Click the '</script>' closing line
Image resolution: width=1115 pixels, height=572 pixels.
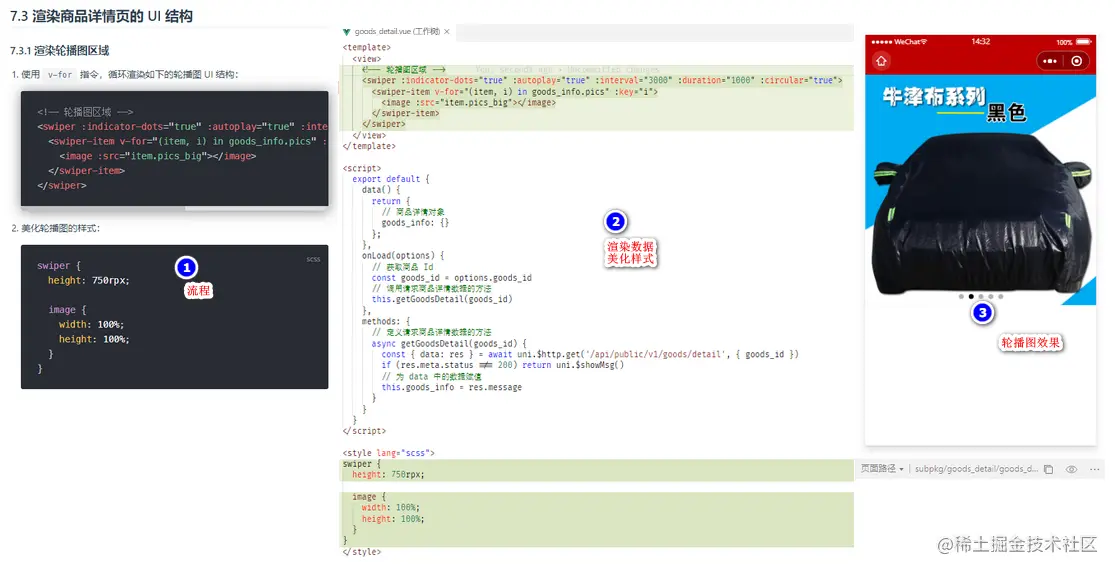click(365, 430)
